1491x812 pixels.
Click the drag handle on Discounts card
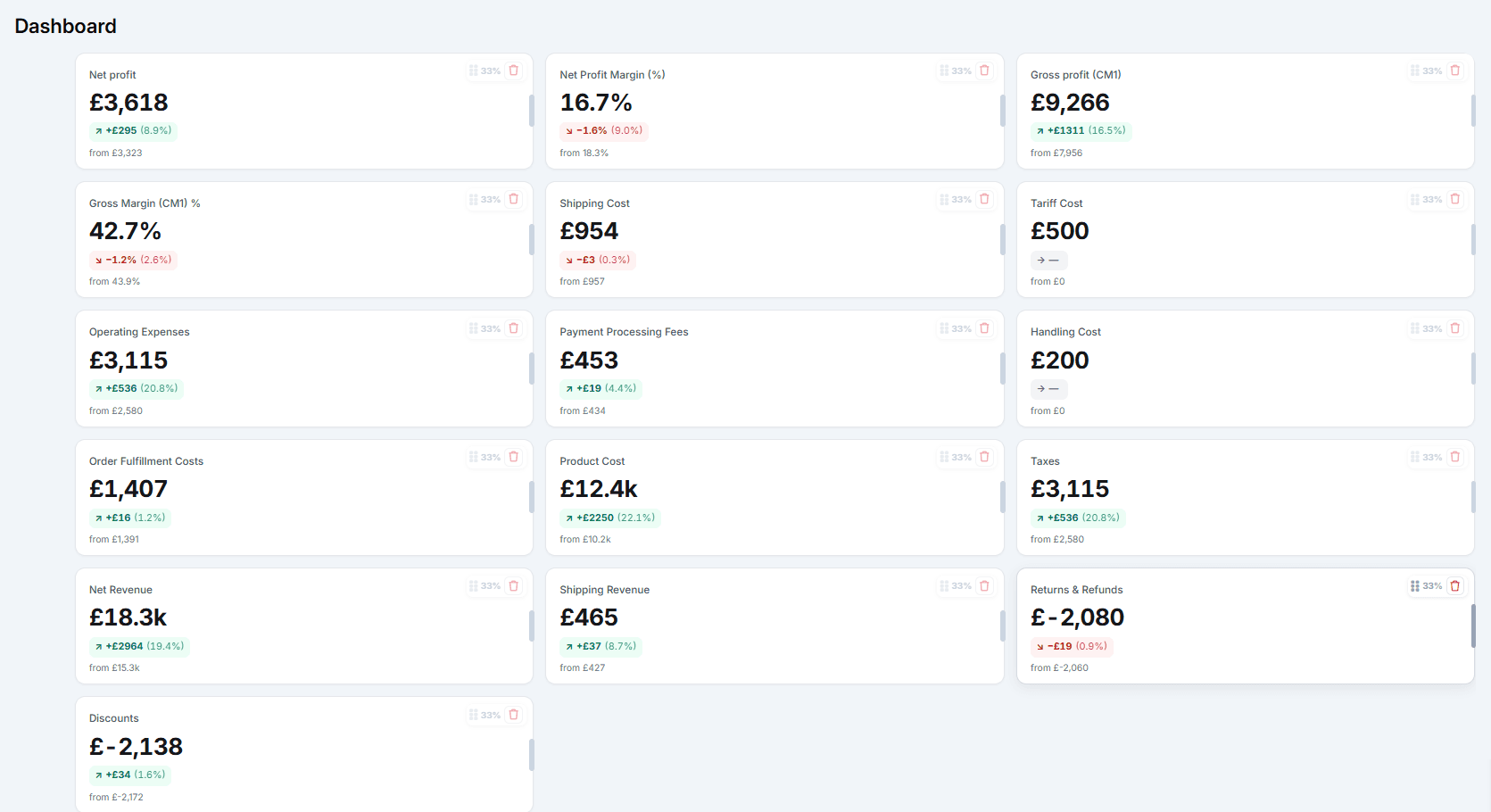point(474,715)
